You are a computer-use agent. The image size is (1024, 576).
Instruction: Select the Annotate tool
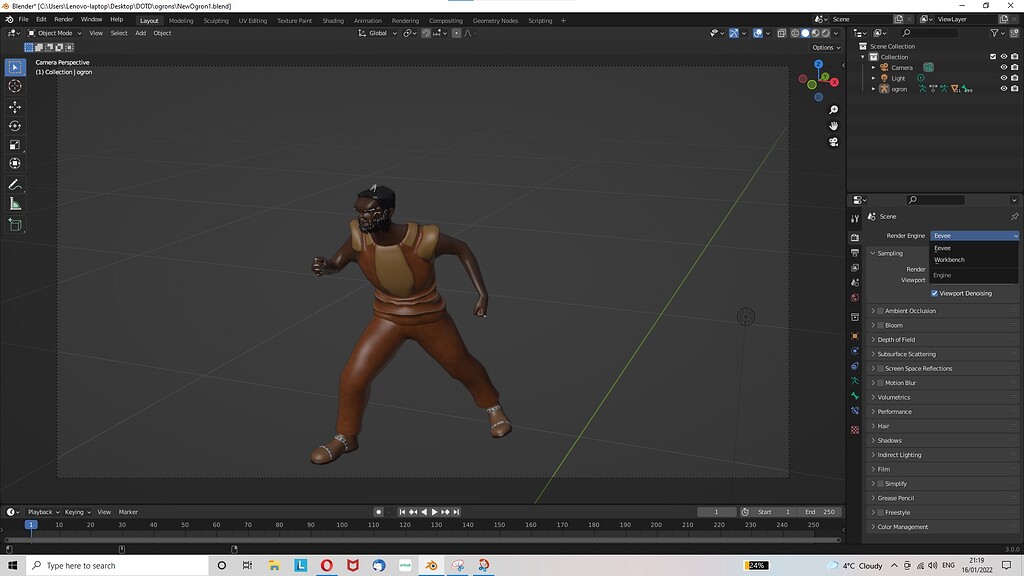(x=15, y=185)
